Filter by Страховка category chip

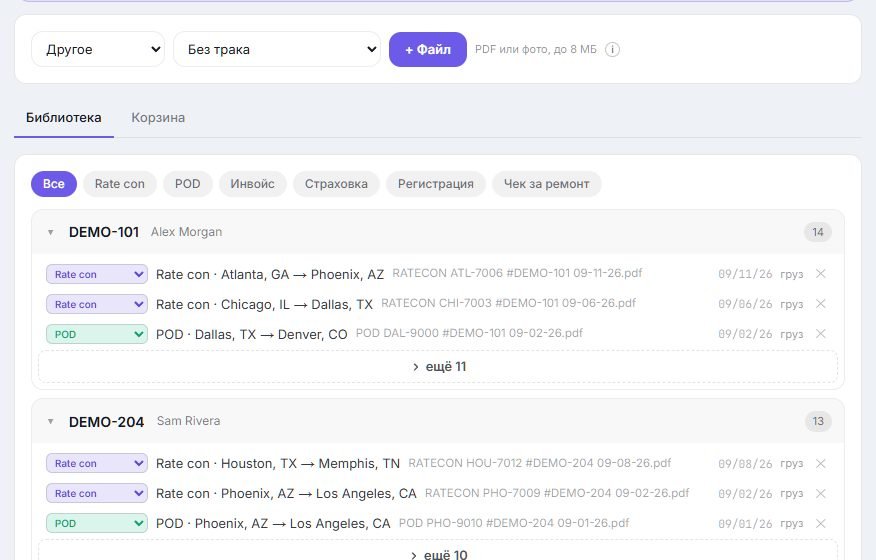336,184
